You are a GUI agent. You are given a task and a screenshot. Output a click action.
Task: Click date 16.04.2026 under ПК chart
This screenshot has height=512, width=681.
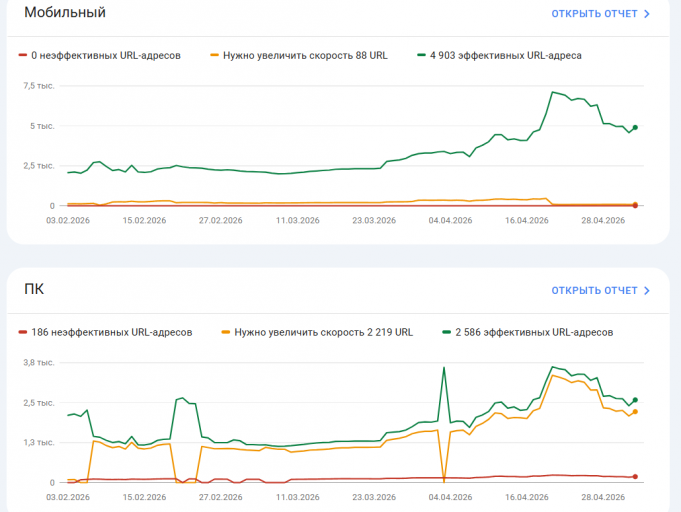pos(527,497)
